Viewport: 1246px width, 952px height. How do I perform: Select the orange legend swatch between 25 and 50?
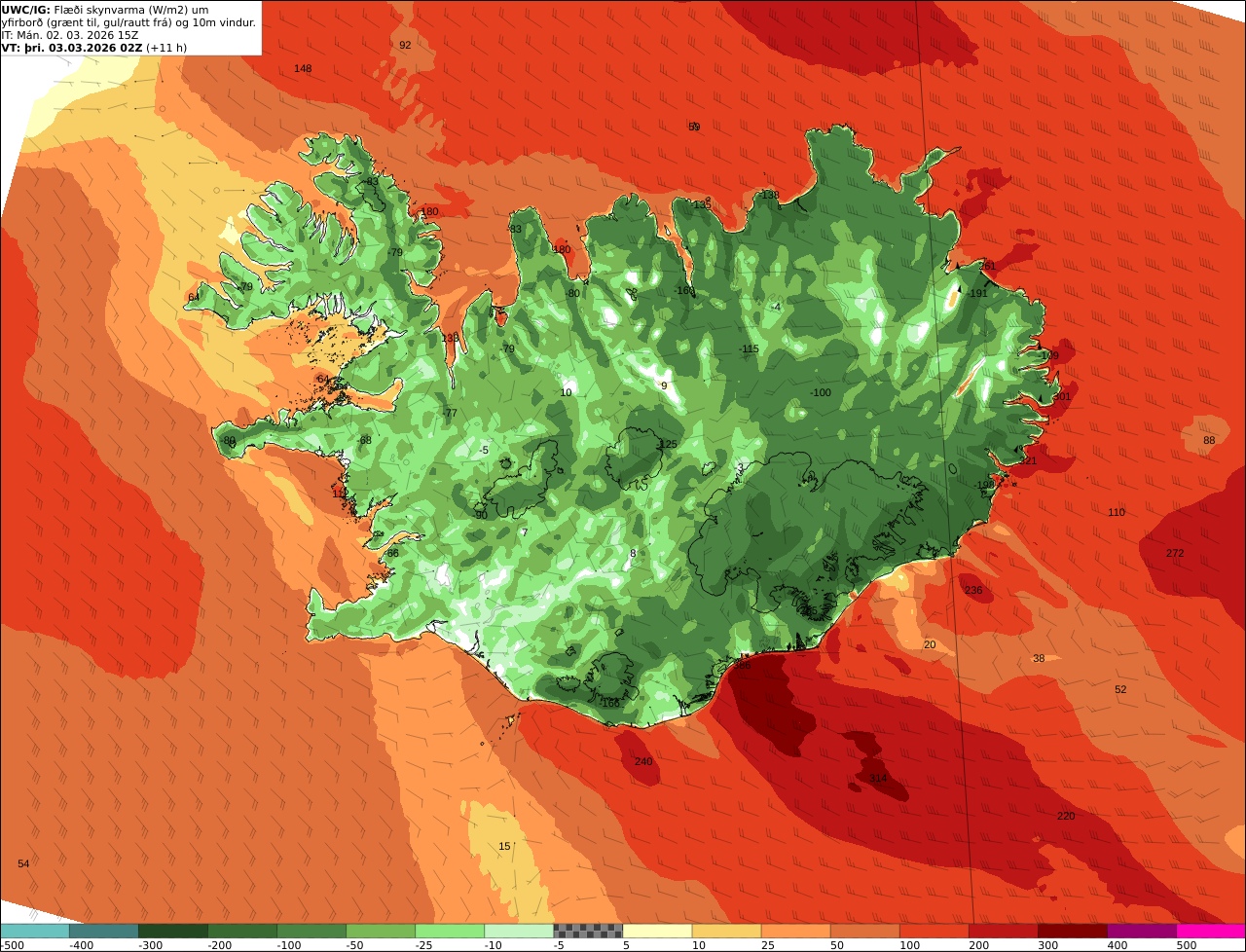point(795,931)
